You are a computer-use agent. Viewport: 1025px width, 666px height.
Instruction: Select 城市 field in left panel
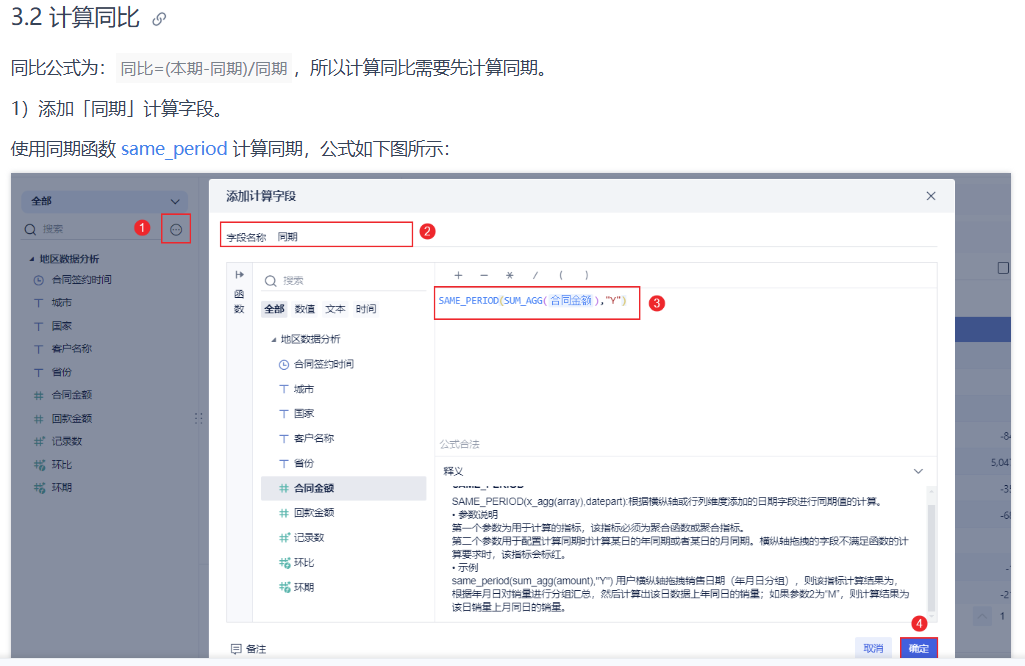[61, 303]
